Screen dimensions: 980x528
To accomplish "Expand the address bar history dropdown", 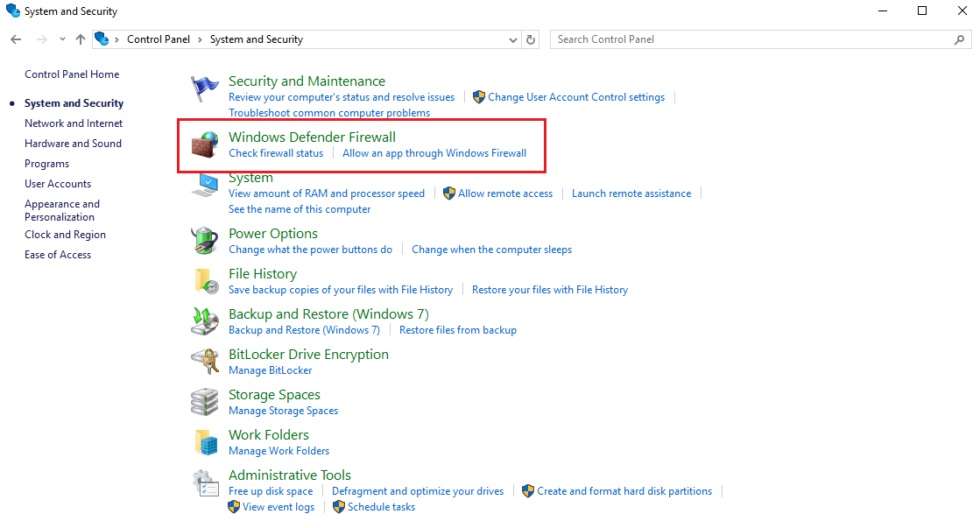I will [x=512, y=40].
